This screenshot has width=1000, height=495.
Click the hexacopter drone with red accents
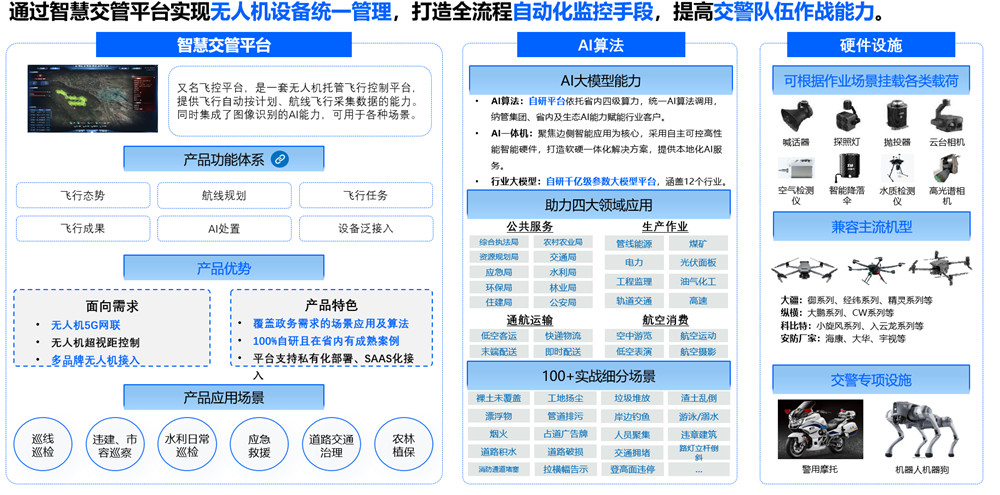click(x=877, y=269)
